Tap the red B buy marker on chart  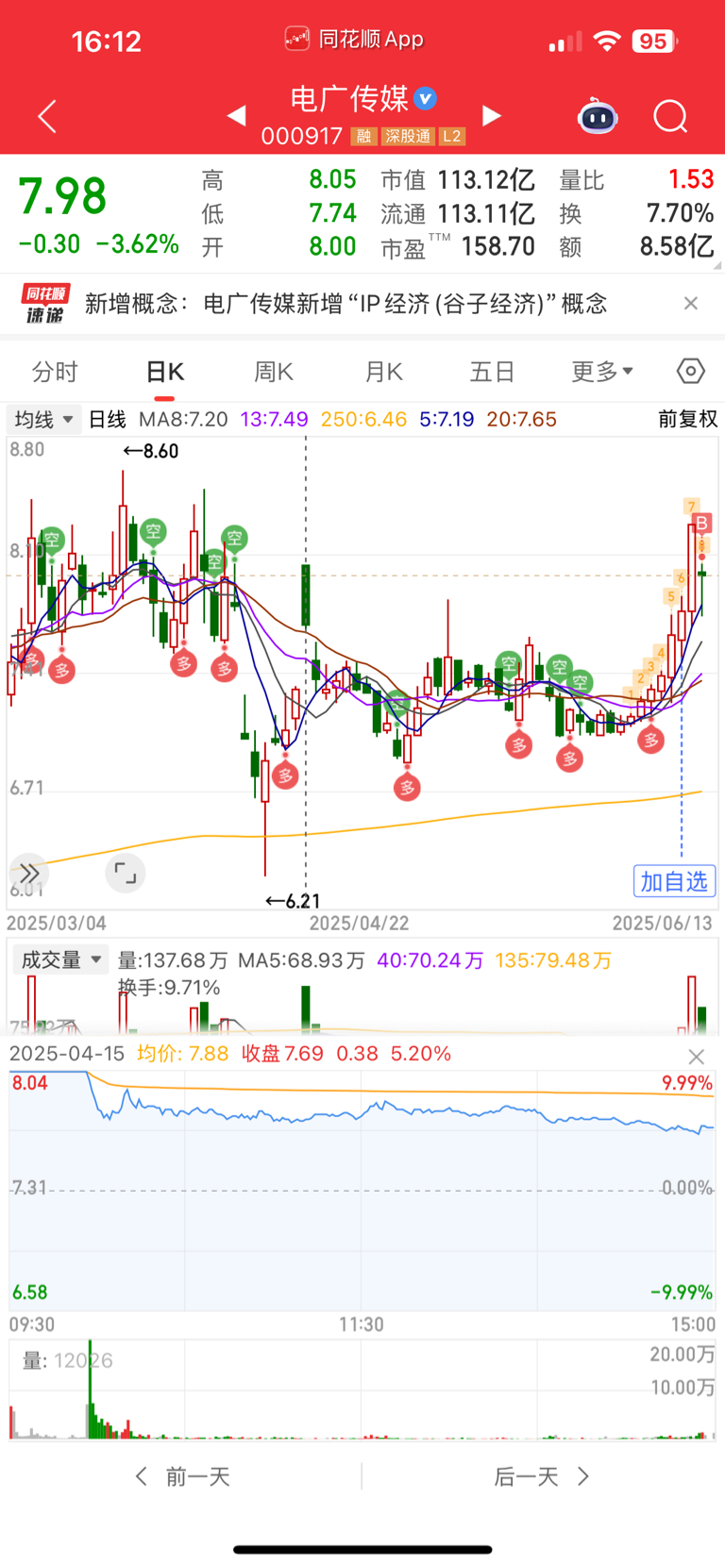701,524
